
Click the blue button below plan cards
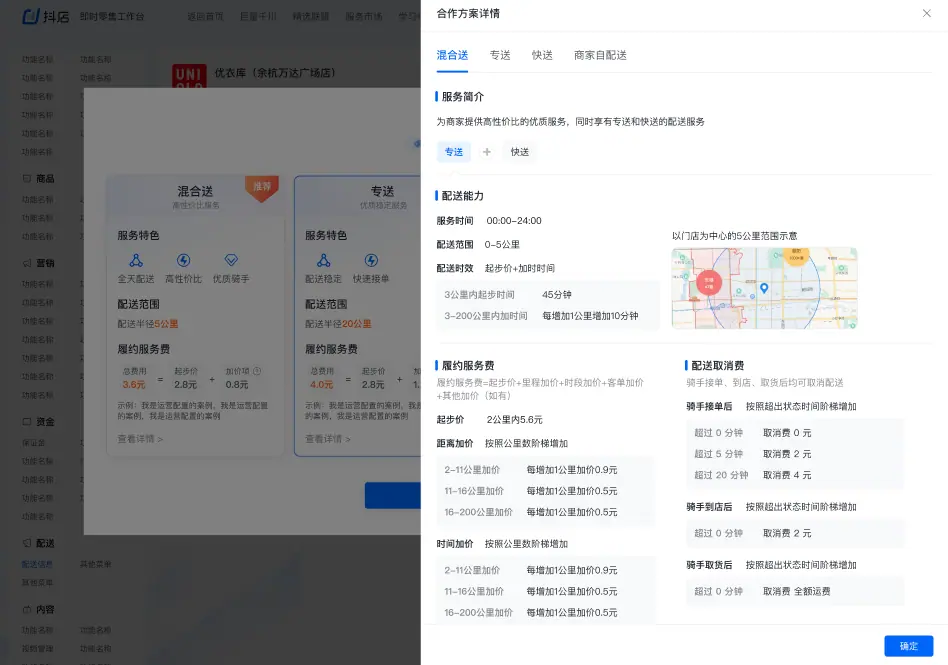[x=392, y=496]
